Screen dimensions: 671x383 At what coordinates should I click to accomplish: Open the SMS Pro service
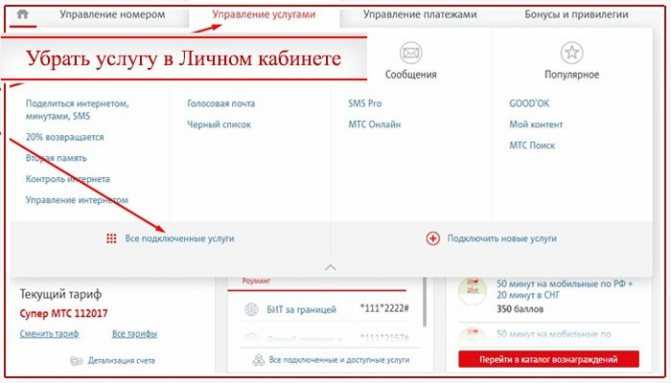click(365, 104)
